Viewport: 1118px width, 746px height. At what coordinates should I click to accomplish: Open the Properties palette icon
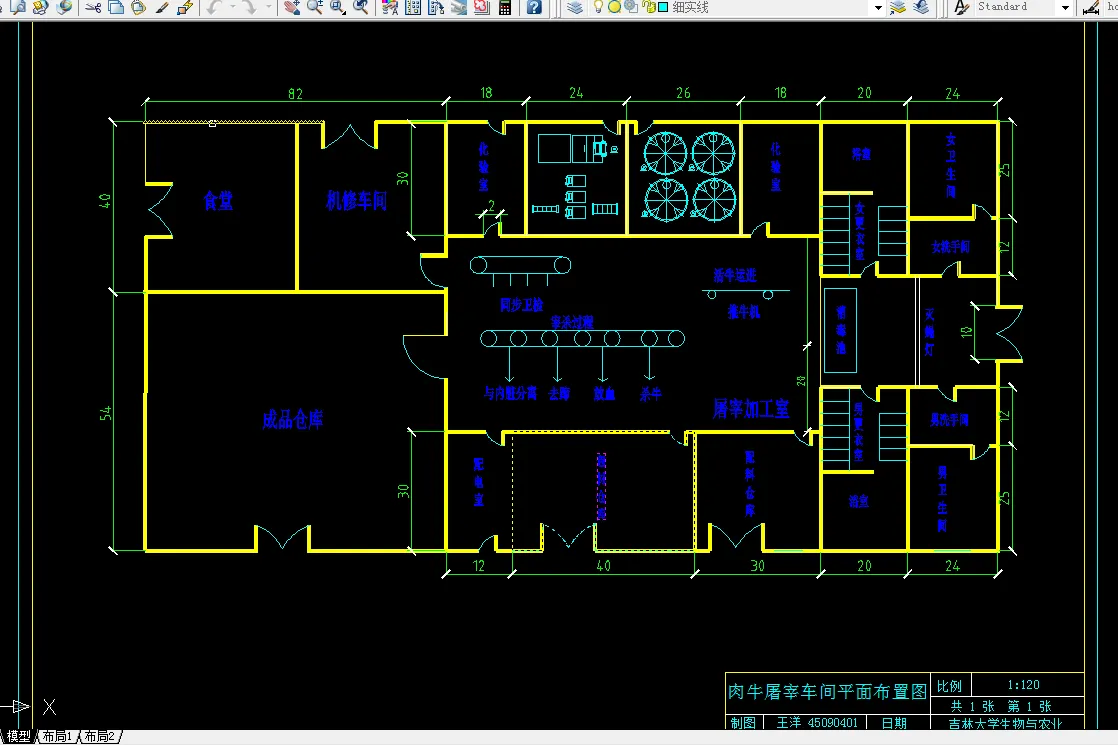[390, 7]
